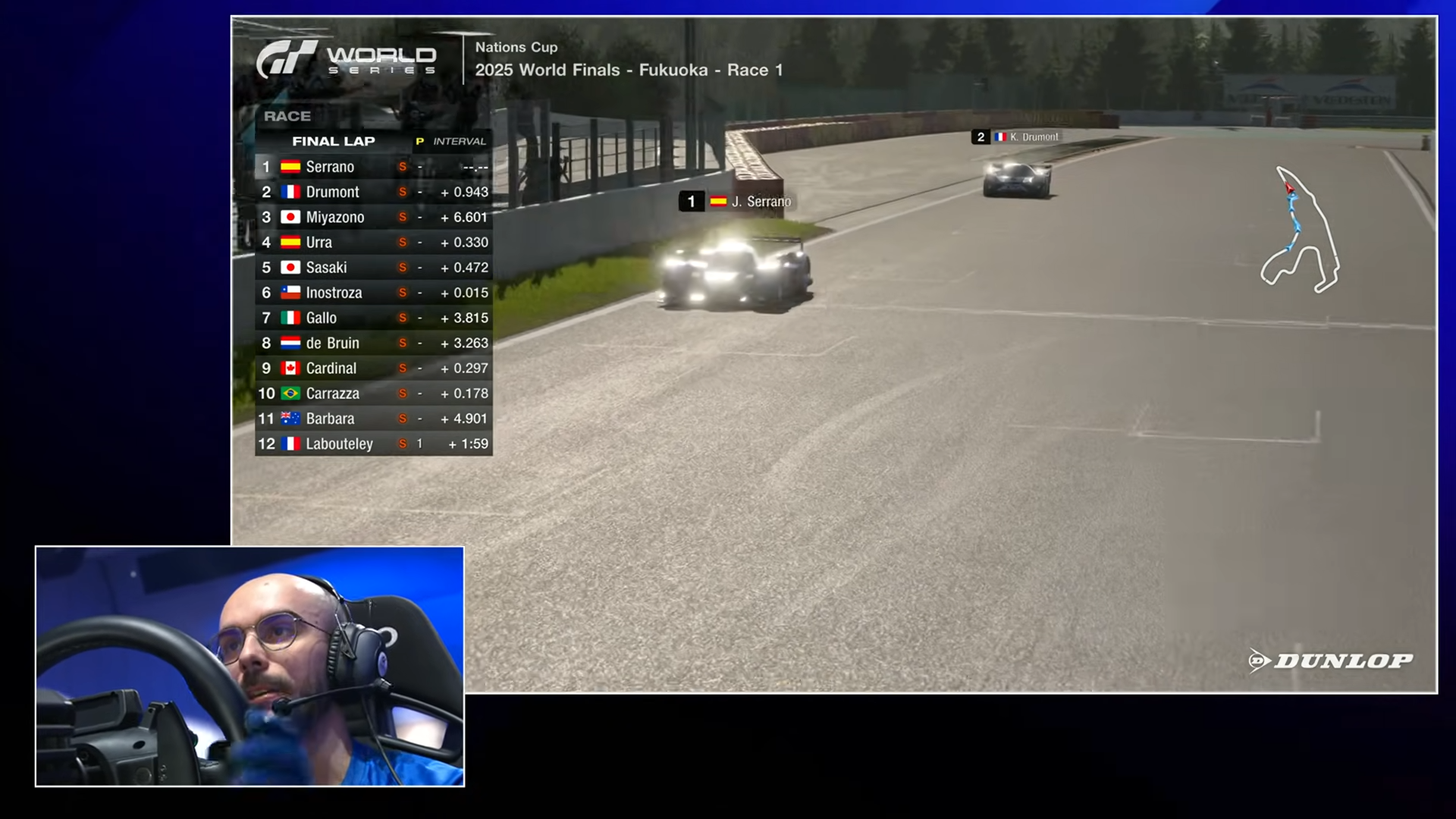The height and width of the screenshot is (819, 1456).
Task: Select the RACE tab header
Action: [x=287, y=116]
